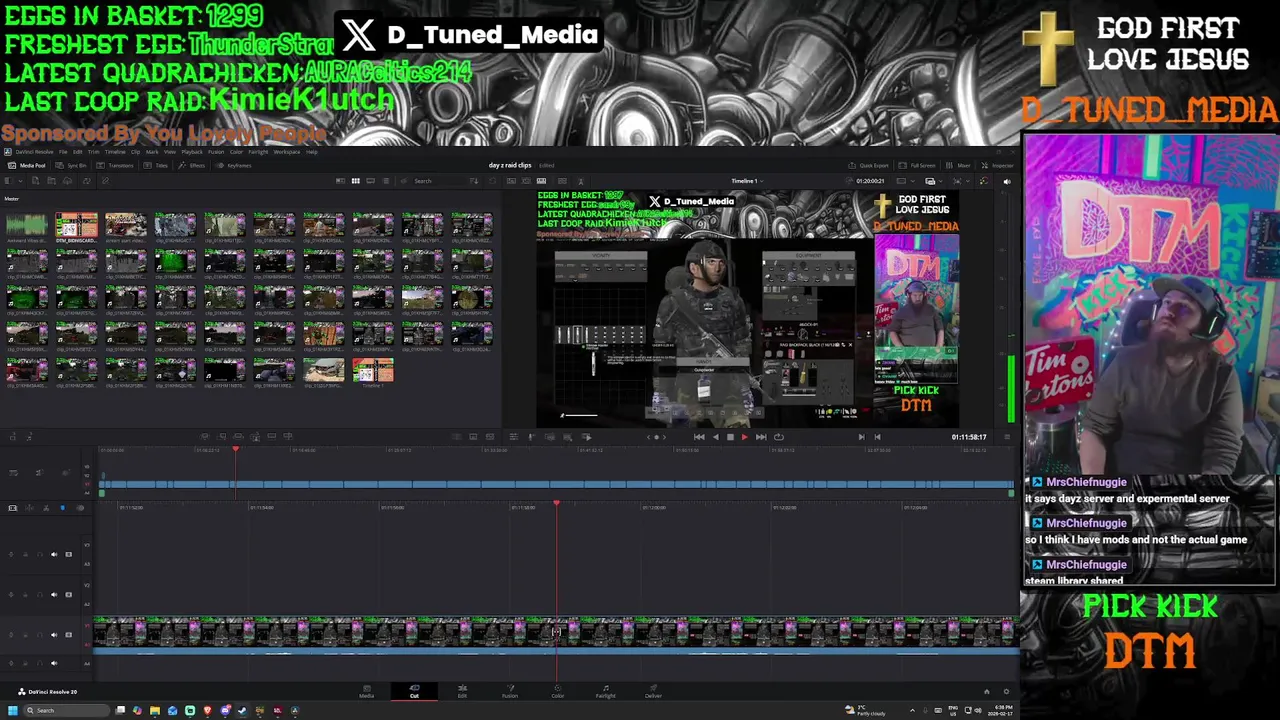Switch to the Media page

point(366,692)
